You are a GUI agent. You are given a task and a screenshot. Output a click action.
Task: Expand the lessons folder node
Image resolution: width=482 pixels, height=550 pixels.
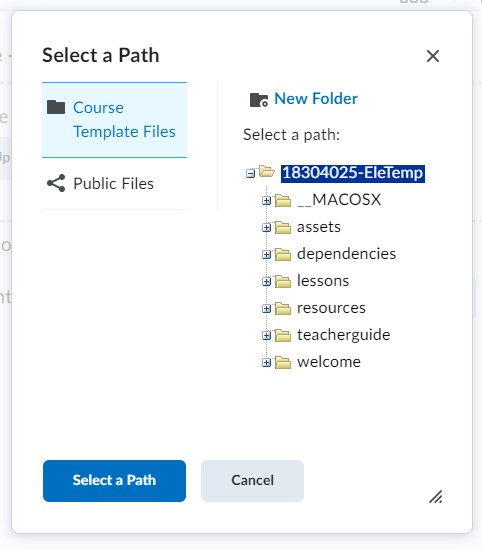coord(267,281)
